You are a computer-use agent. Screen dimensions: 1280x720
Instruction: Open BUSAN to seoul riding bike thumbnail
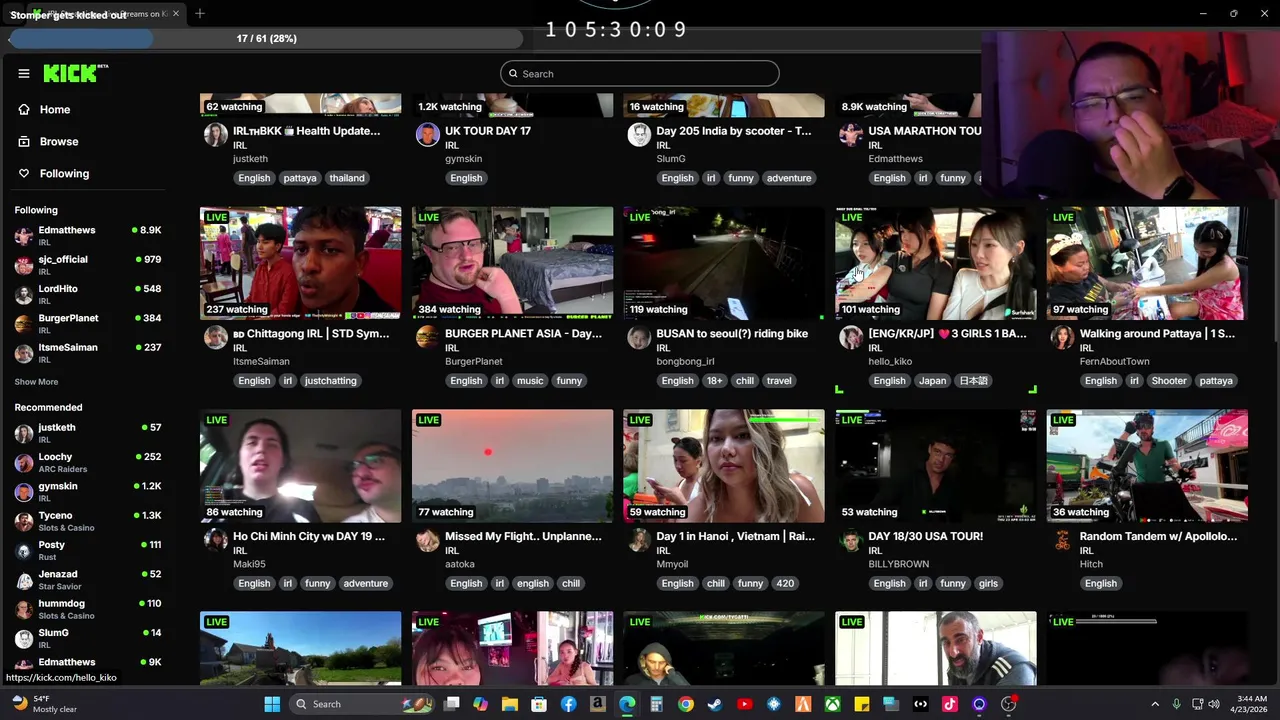[724, 263]
